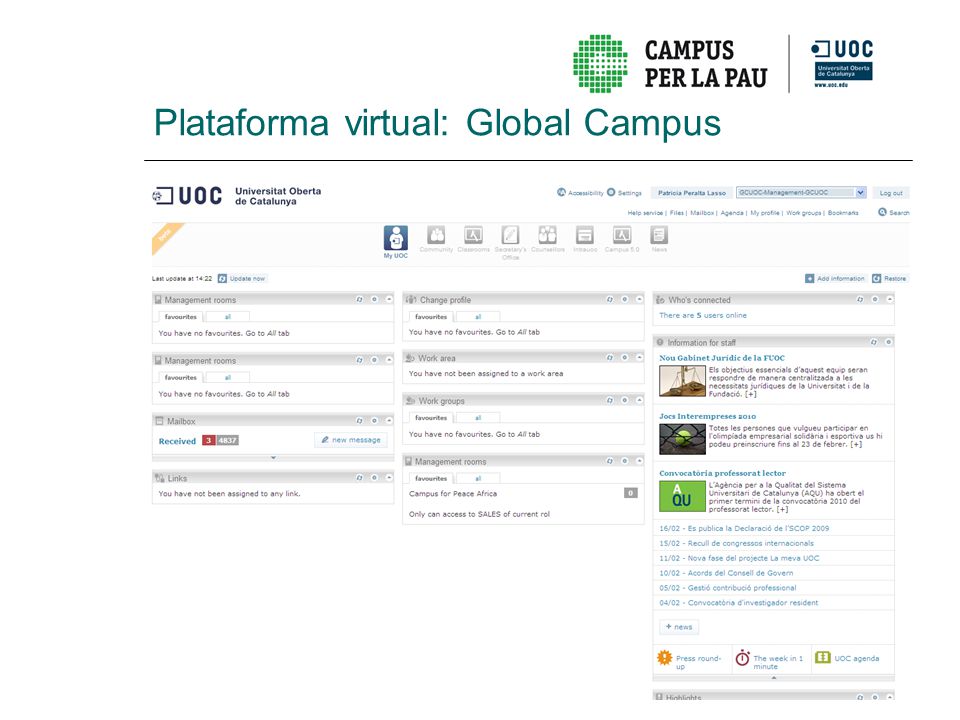Image resolution: width=960 pixels, height=720 pixels.
Task: Click the Press round-up sun icon
Action: click(664, 658)
